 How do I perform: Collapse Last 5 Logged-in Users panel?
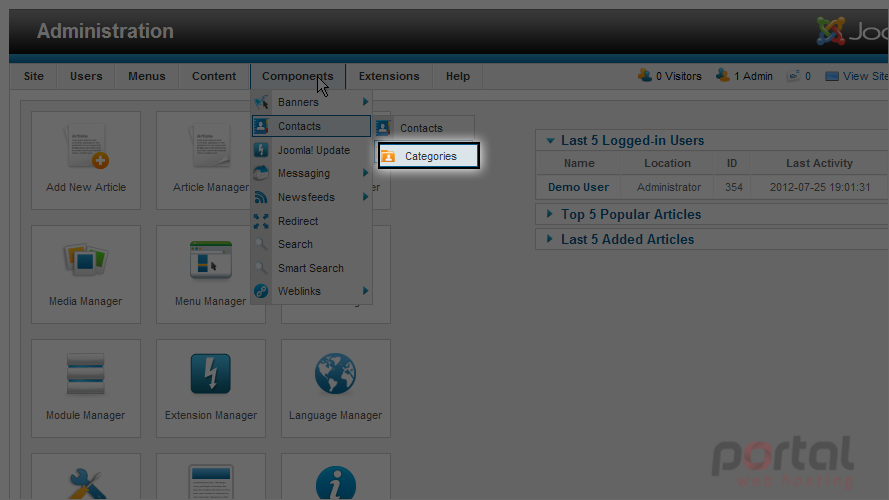click(x=550, y=141)
